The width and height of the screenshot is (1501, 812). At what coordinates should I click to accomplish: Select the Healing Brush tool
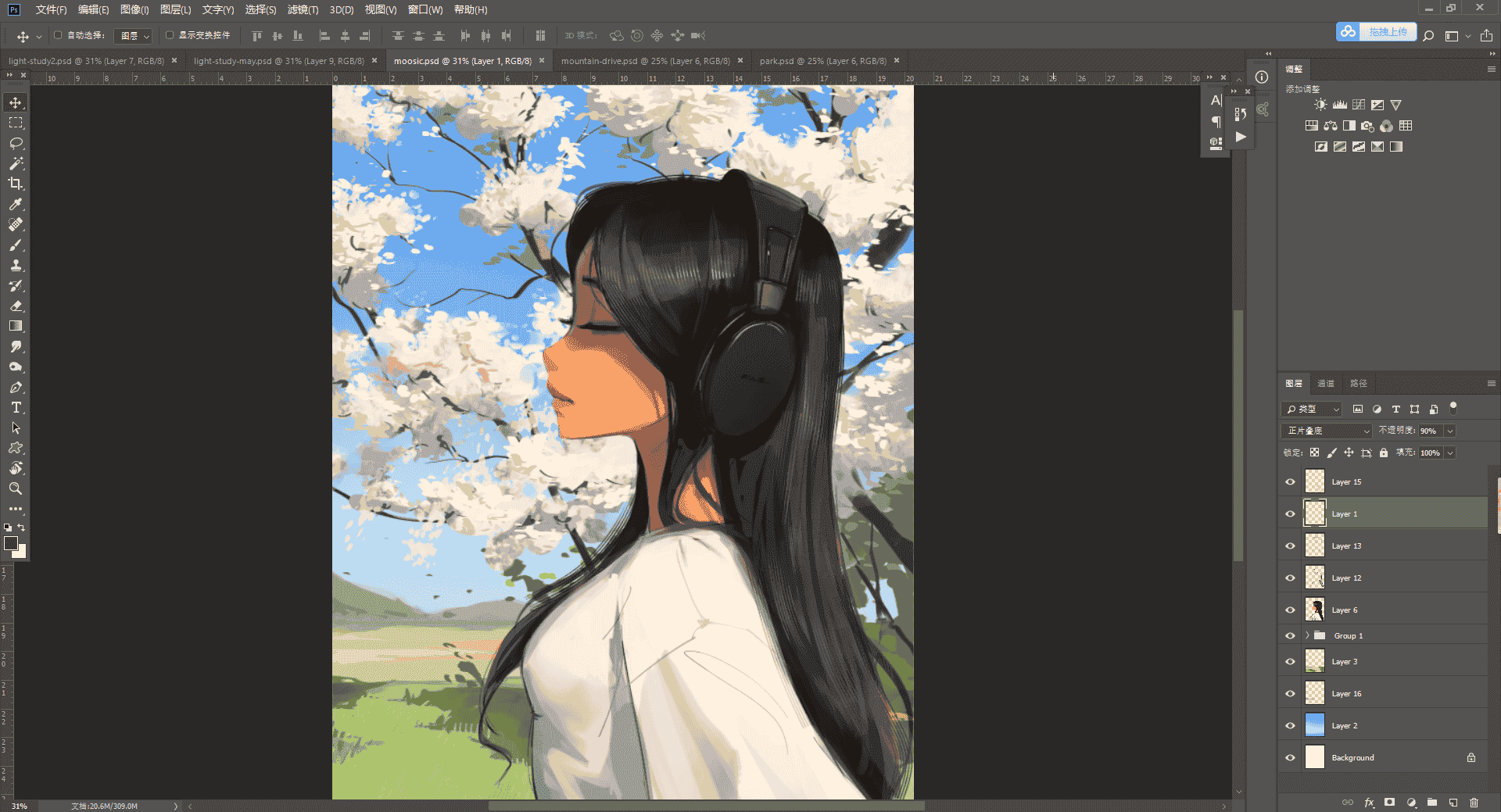click(16, 224)
